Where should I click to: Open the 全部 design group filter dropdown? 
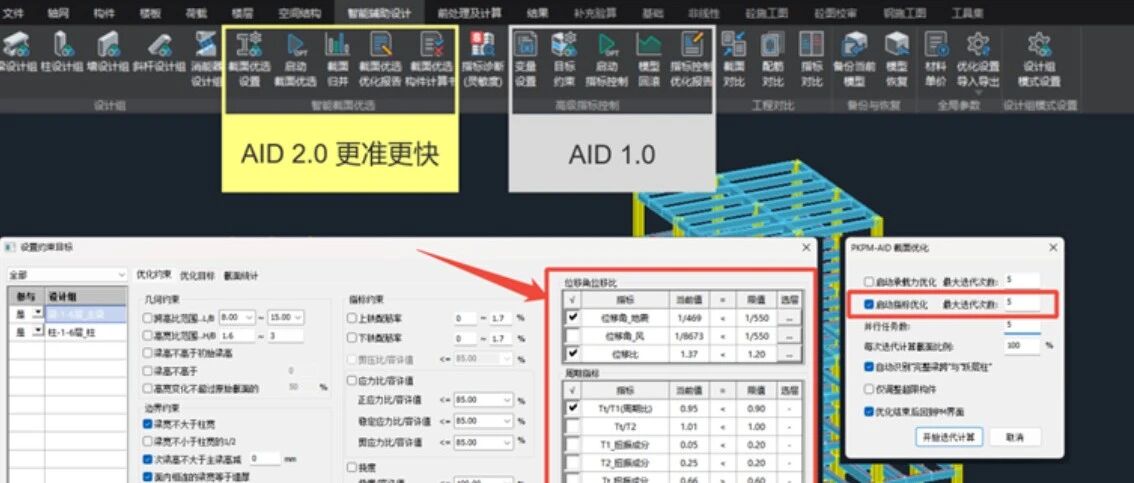point(67,275)
